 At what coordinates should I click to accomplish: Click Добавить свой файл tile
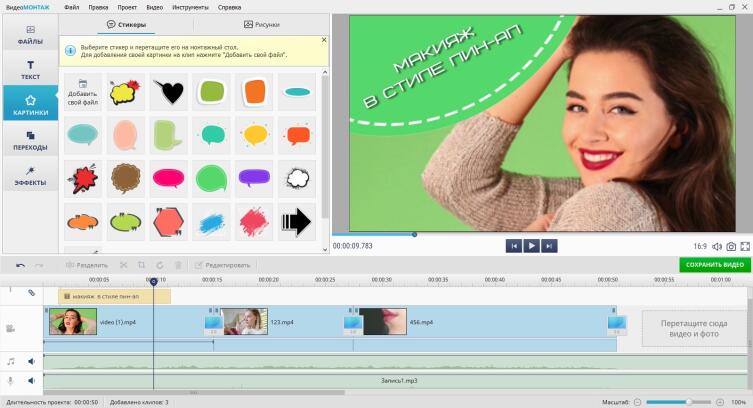pyautogui.click(x=82, y=93)
